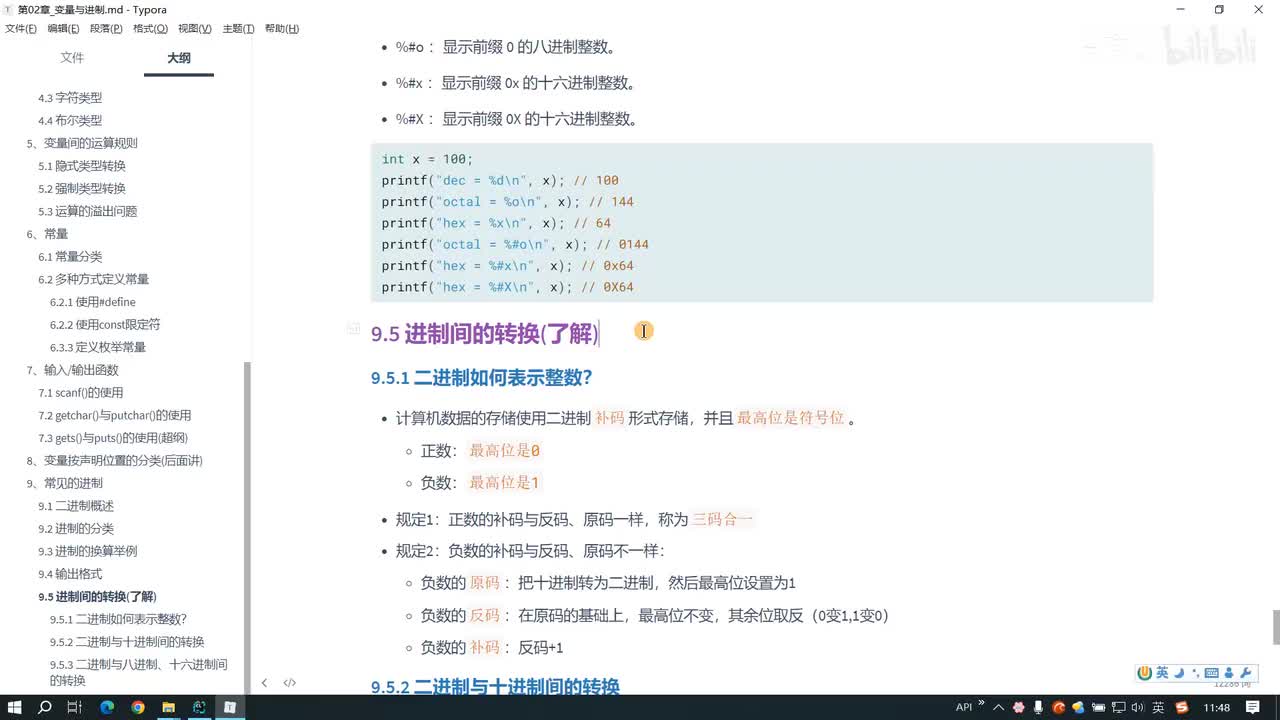Open the 帮助(H) menu
The image size is (1280, 720).
click(x=282, y=29)
